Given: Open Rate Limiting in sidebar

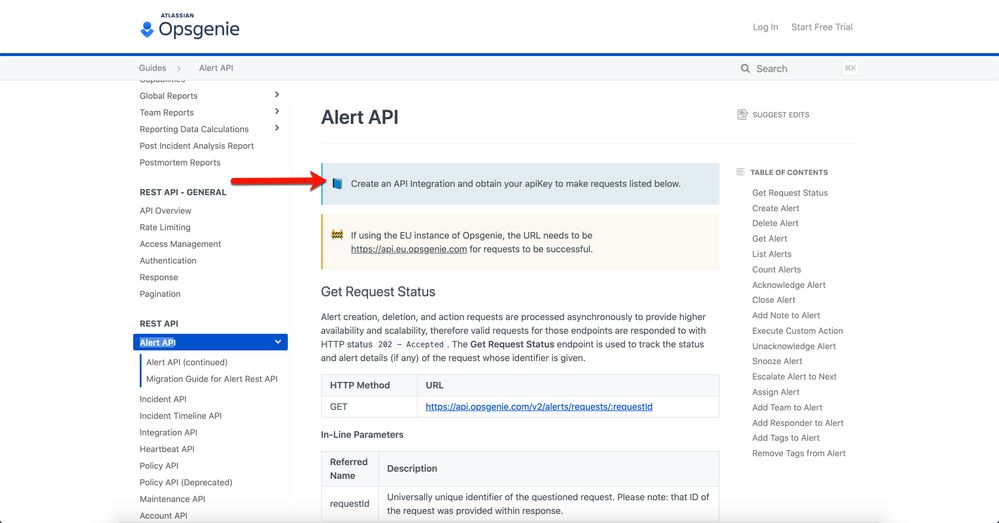Looking at the screenshot, I should (164, 227).
